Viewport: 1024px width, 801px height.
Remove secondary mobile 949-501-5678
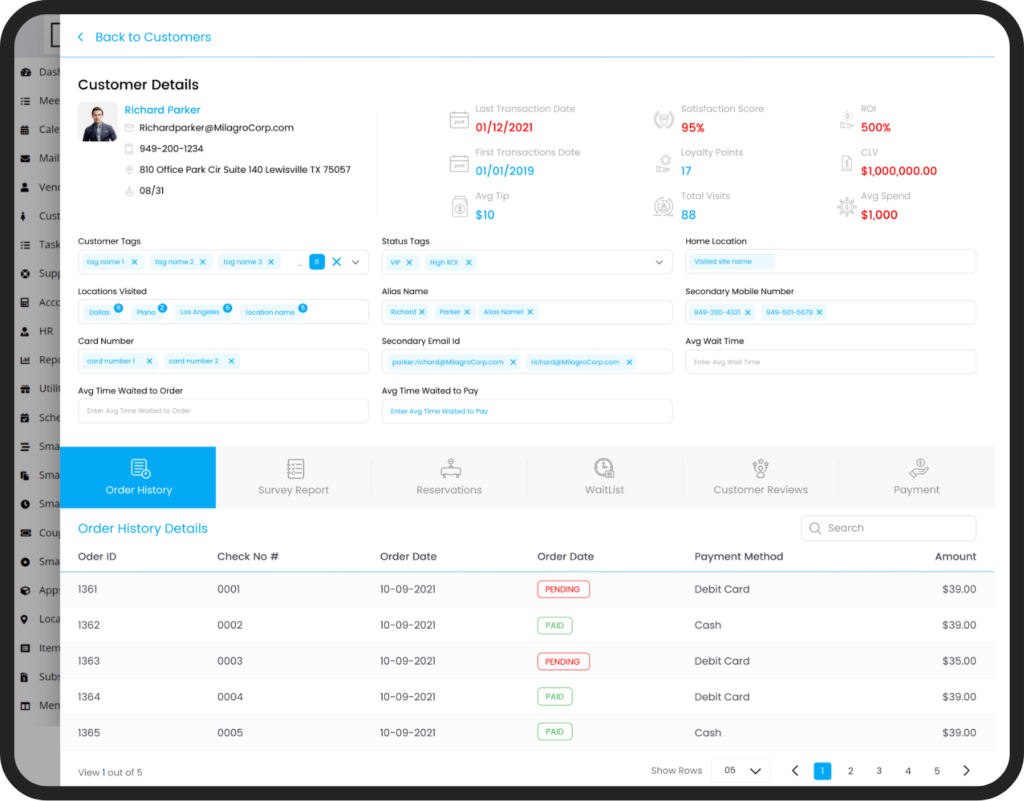pos(820,313)
